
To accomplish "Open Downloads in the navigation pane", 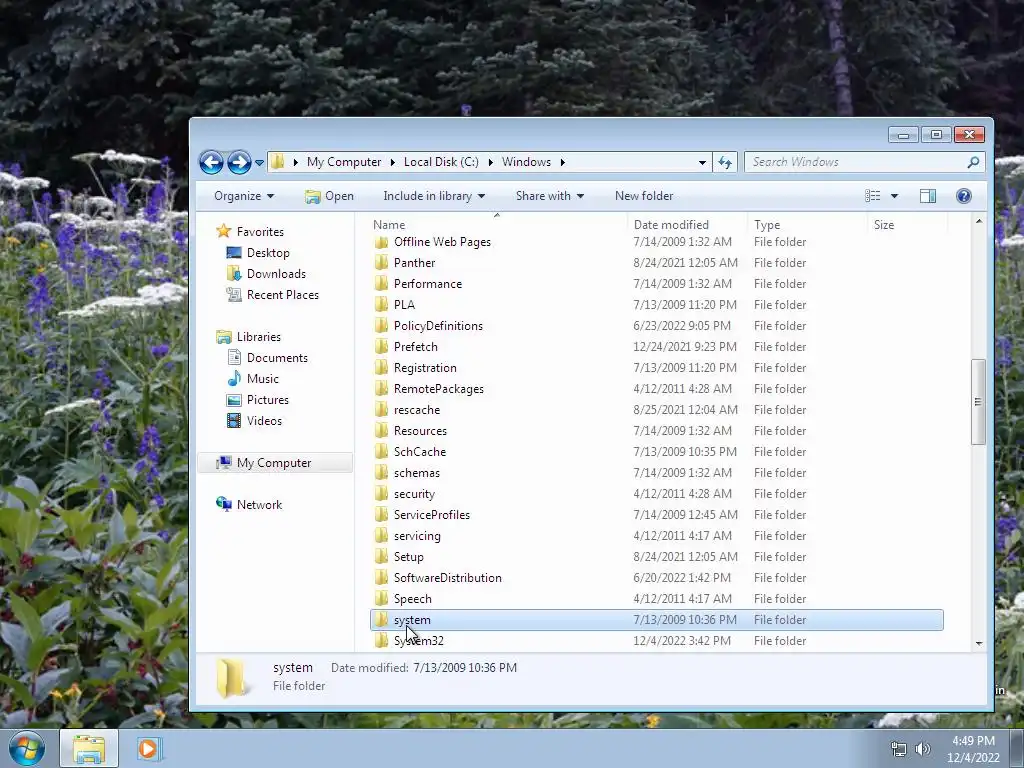I will click(276, 274).
